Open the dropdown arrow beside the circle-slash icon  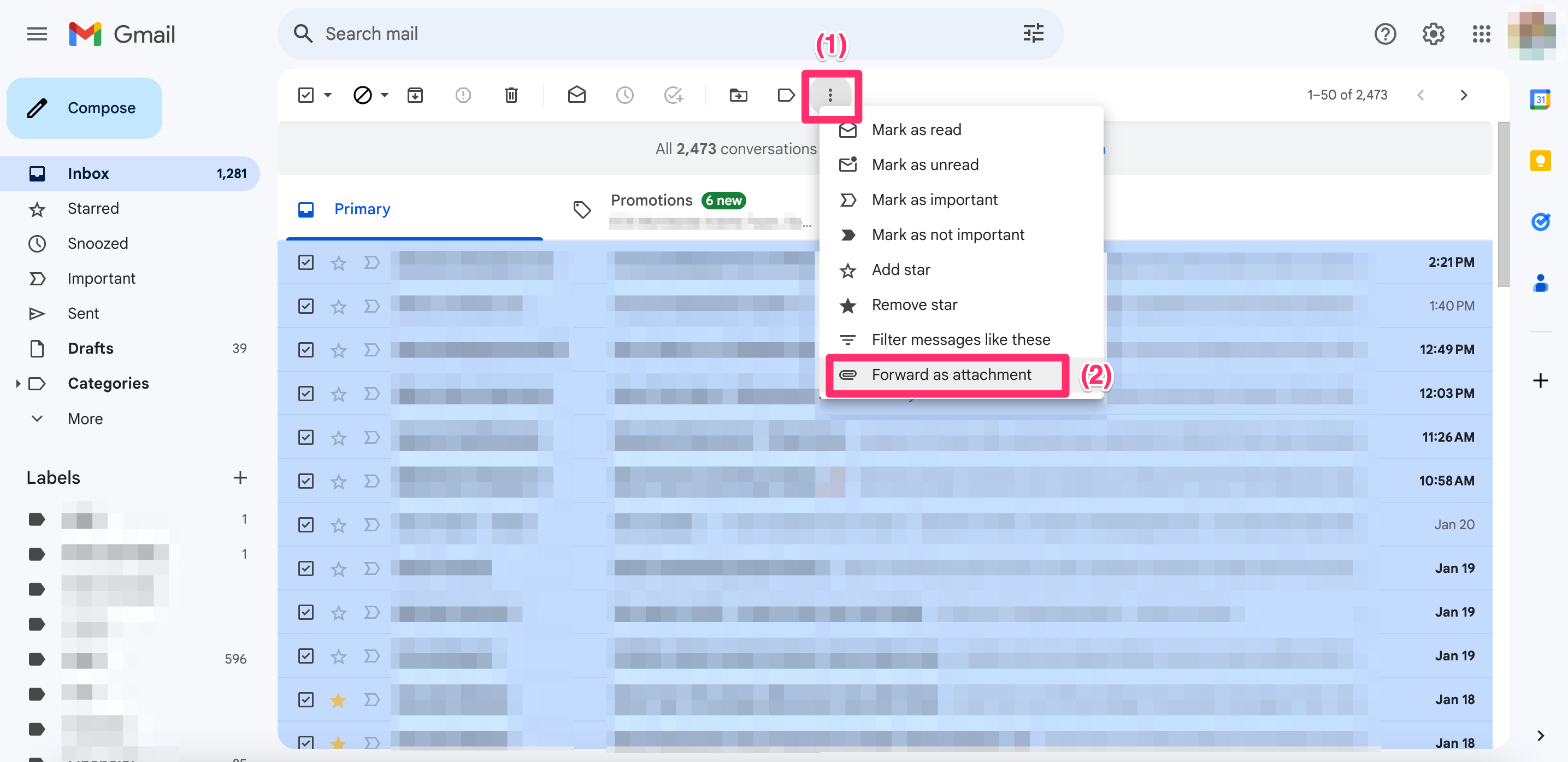pos(385,95)
